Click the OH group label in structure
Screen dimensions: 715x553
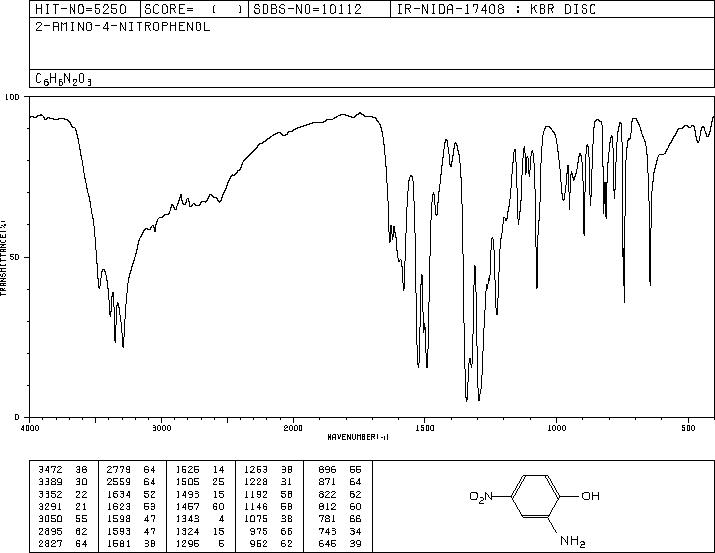pyautogui.click(x=591, y=496)
